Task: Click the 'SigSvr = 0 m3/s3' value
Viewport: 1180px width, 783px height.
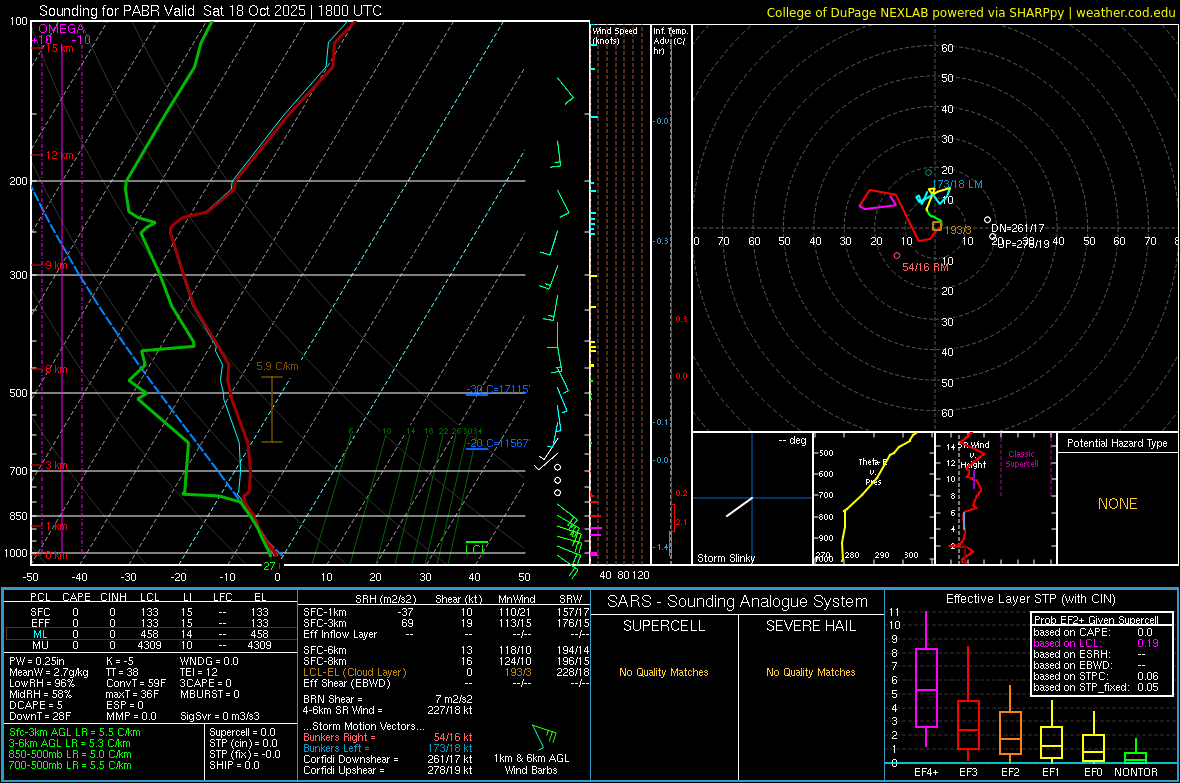Action: [x=220, y=716]
